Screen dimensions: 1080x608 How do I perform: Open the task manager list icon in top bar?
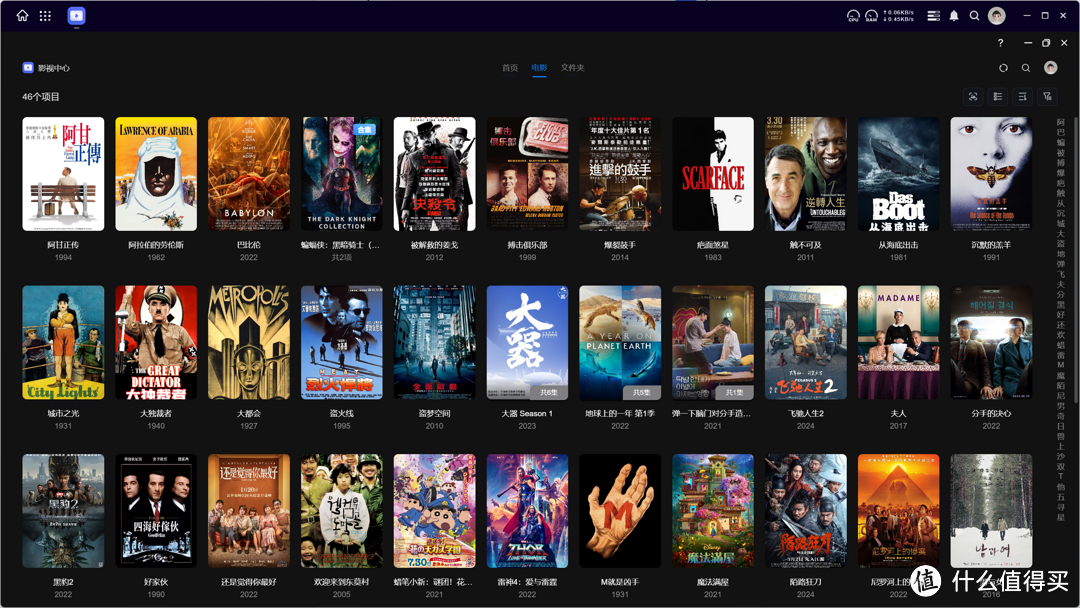tap(933, 15)
